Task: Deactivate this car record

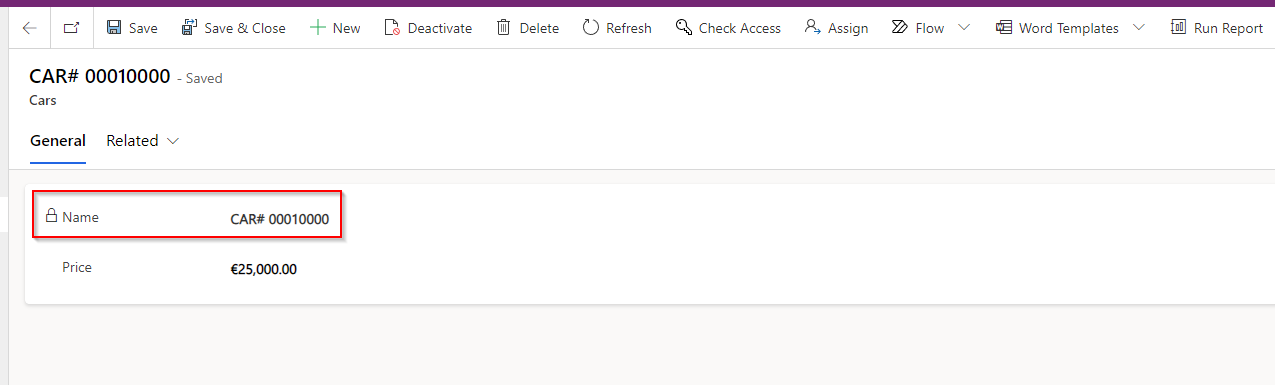Action: 428,28
